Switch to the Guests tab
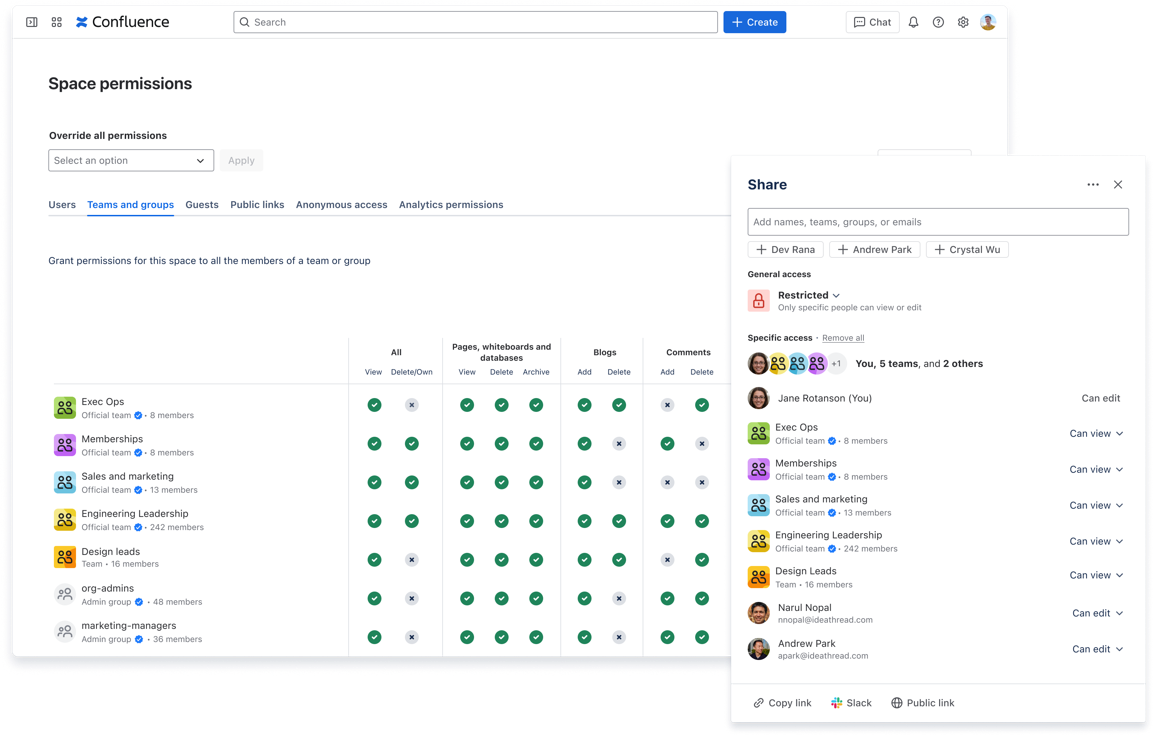This screenshot has width=1154, height=736. 202,205
